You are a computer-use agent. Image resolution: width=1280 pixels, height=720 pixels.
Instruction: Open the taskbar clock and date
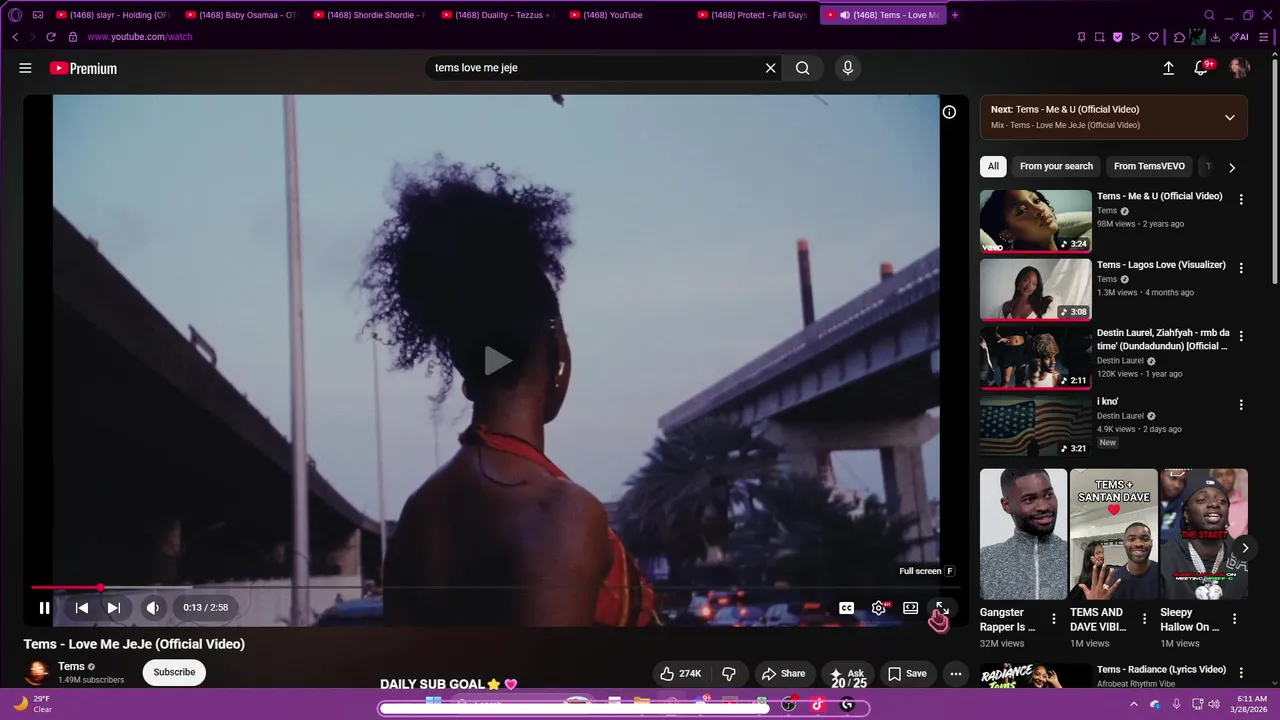coord(1251,704)
